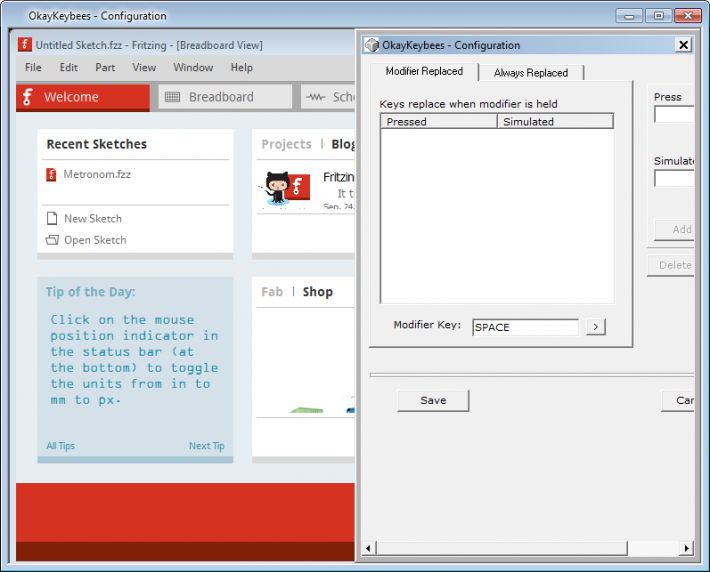This screenshot has height=572, width=710.
Task: Click the Fritzing title bar icon
Action: [x=24, y=45]
